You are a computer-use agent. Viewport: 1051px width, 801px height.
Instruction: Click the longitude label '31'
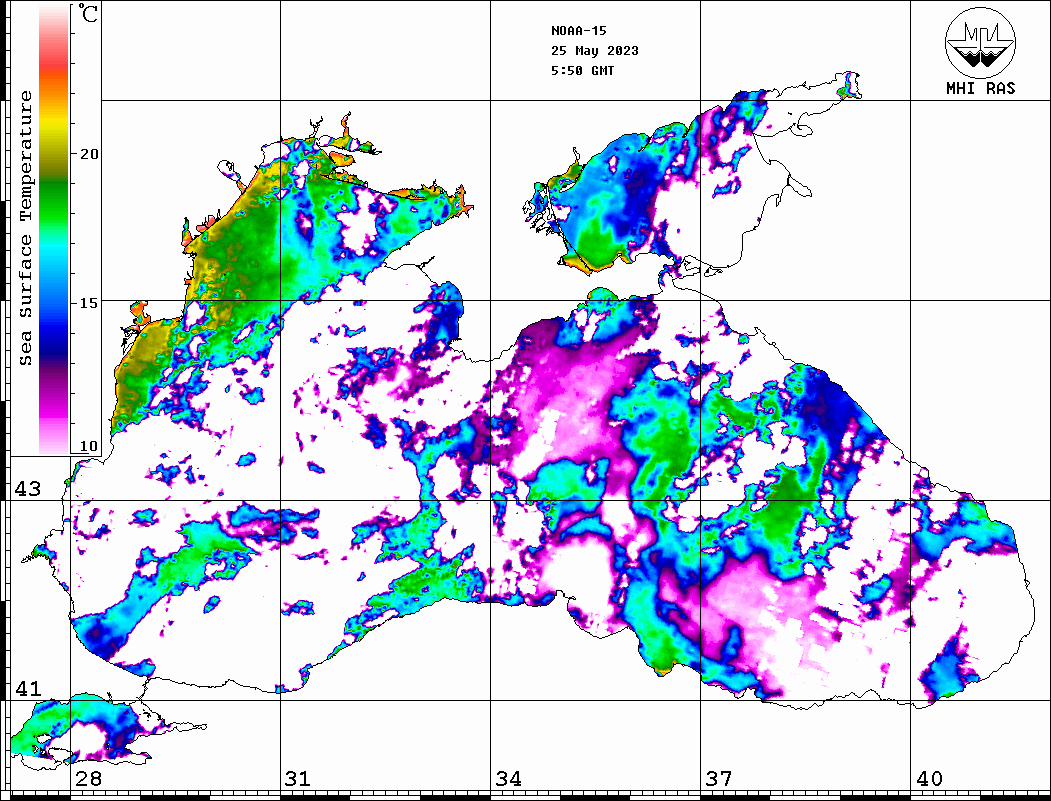[x=298, y=778]
